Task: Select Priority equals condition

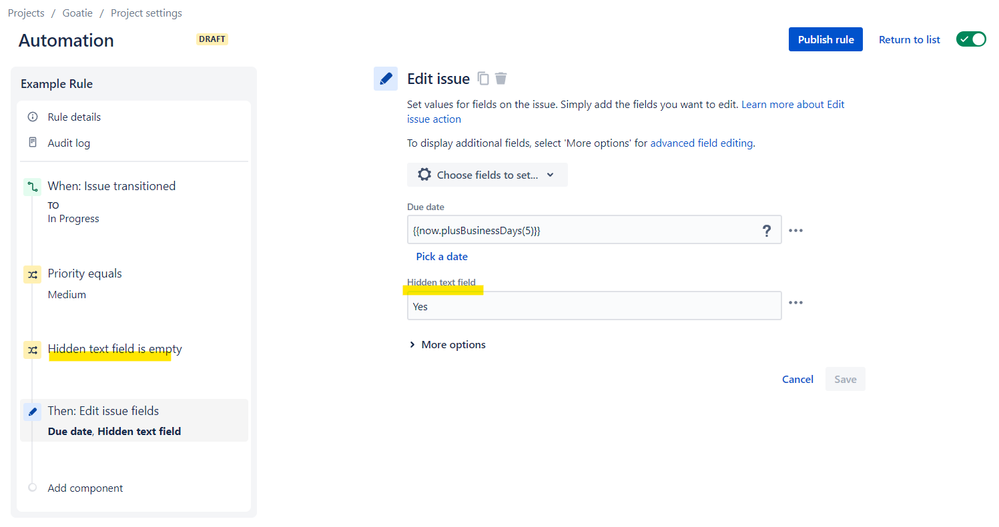Action: click(85, 273)
